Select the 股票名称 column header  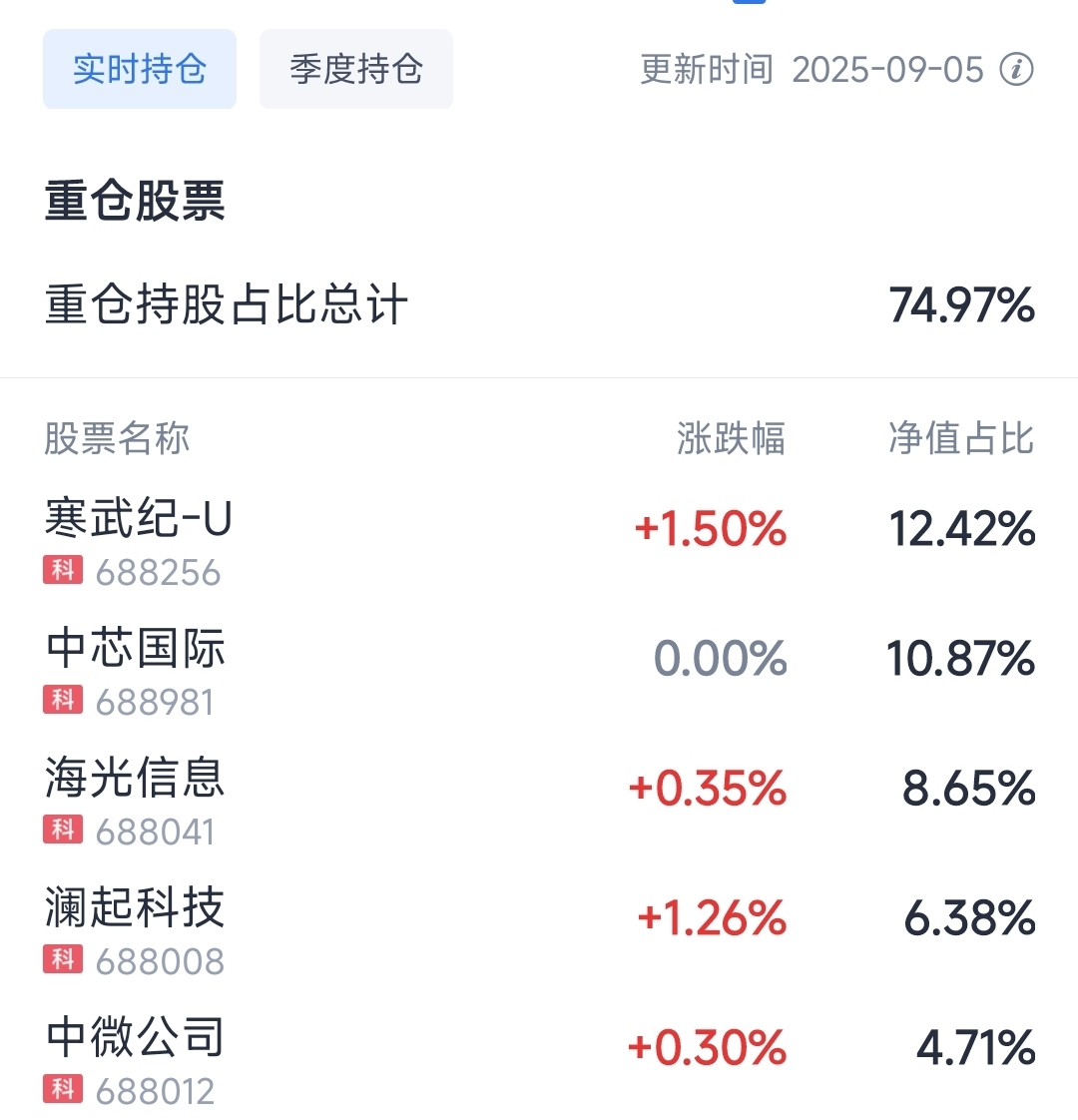click(117, 438)
